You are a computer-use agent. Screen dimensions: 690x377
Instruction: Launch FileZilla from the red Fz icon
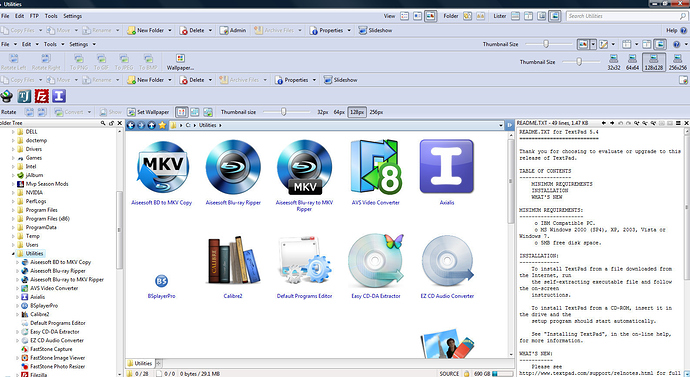[x=42, y=96]
